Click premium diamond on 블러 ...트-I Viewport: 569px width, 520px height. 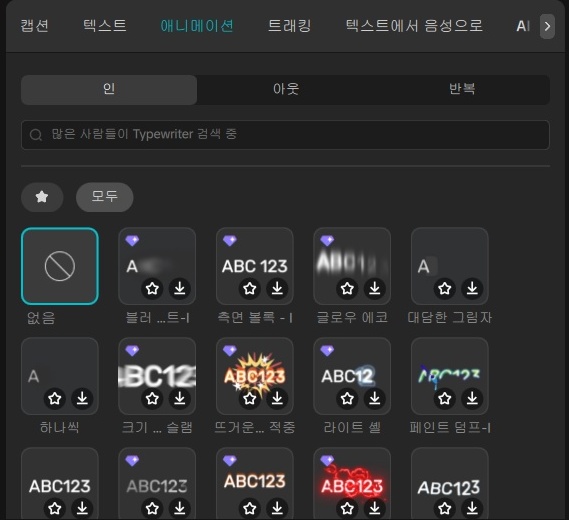coord(132,240)
